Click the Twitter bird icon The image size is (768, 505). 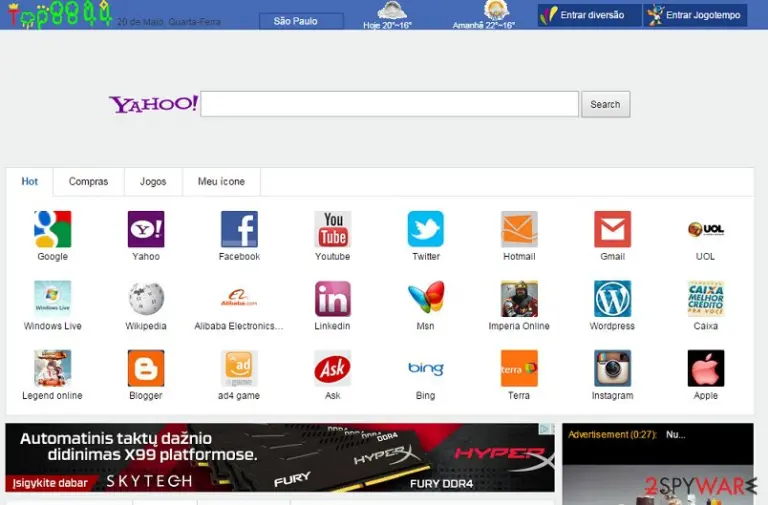coord(426,229)
